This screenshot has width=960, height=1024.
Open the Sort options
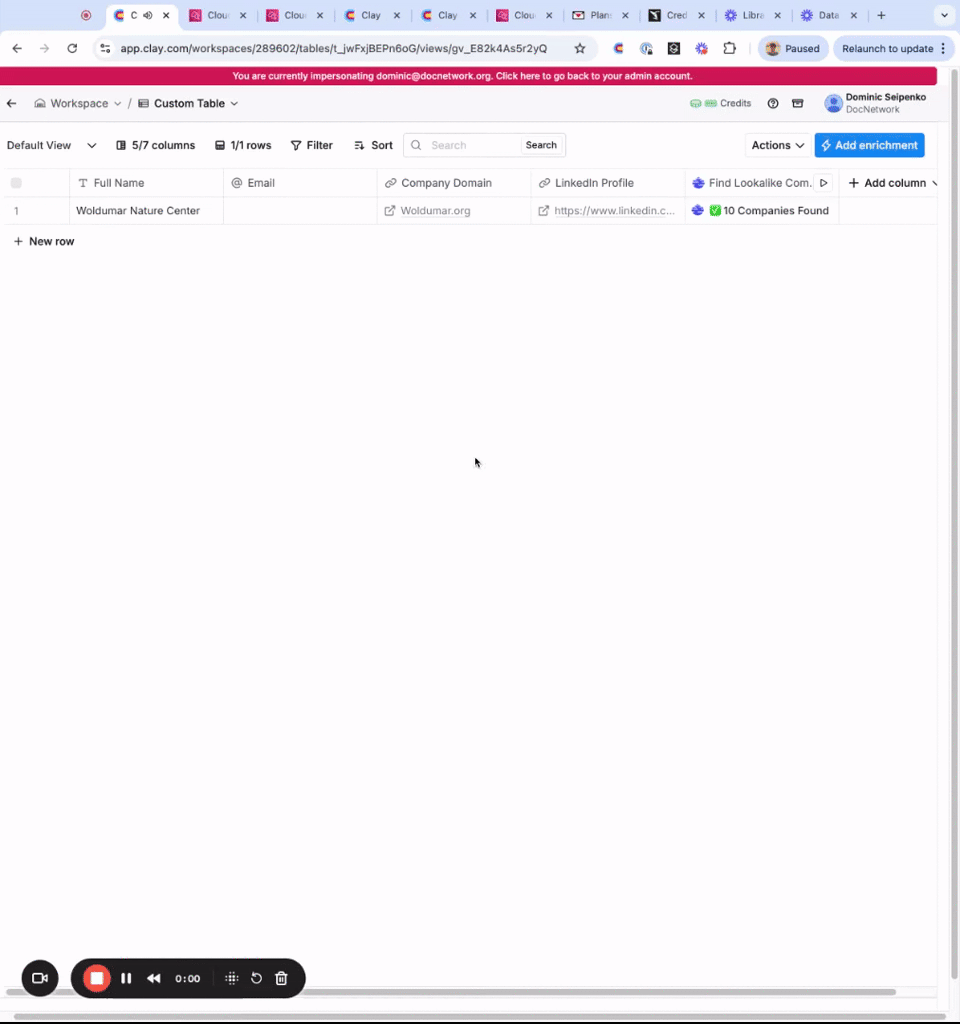point(373,145)
